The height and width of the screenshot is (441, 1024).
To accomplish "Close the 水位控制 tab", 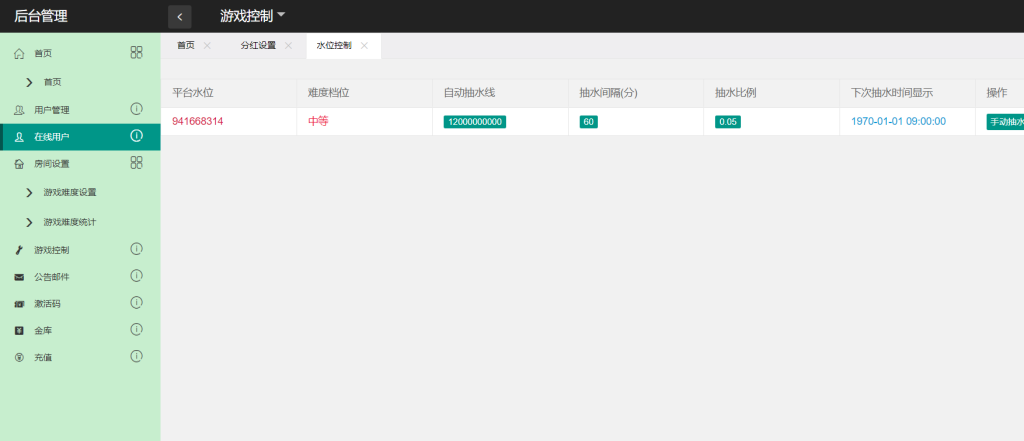I will [x=364, y=46].
